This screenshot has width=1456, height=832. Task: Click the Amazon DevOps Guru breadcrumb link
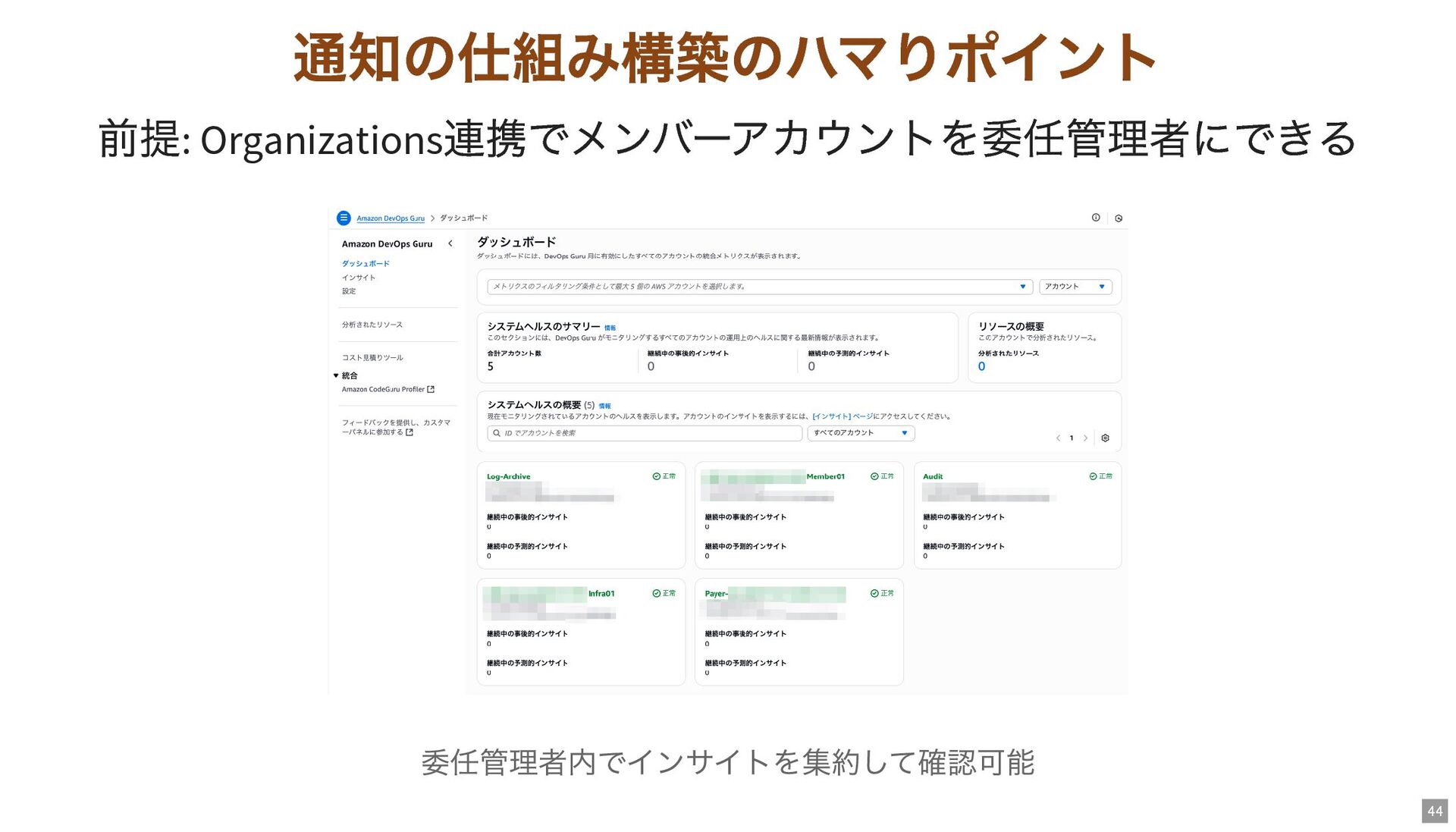pyautogui.click(x=391, y=218)
